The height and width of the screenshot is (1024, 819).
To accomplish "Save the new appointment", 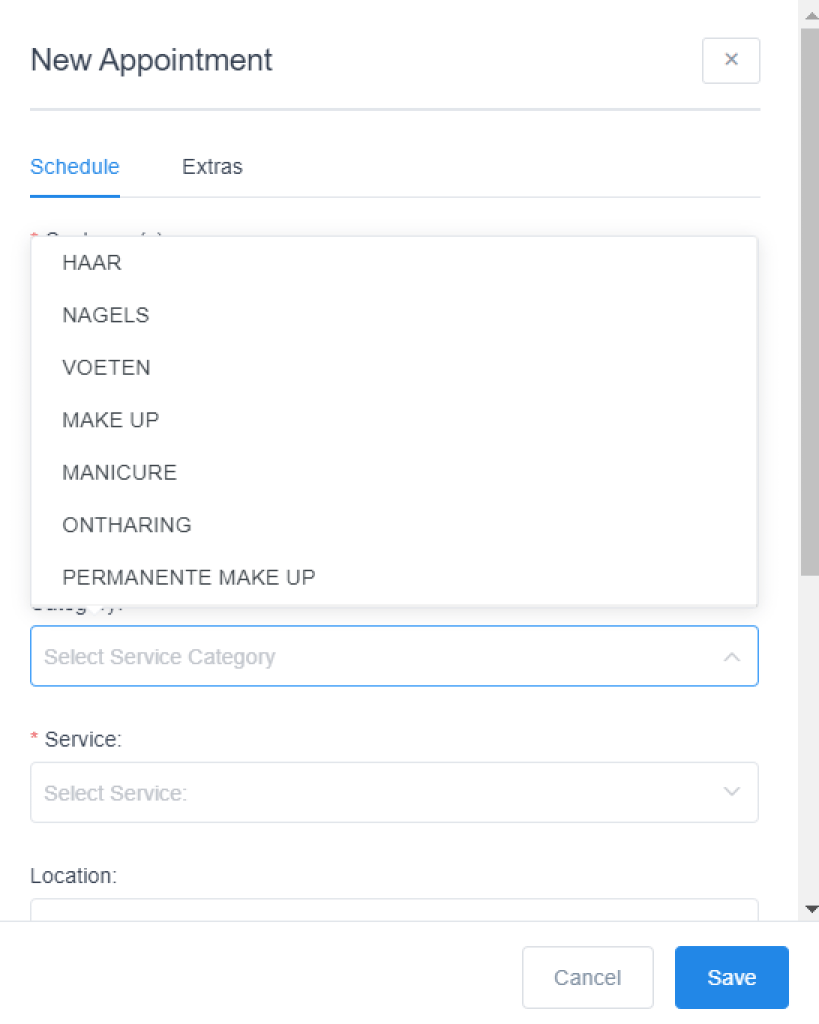I will tap(731, 978).
